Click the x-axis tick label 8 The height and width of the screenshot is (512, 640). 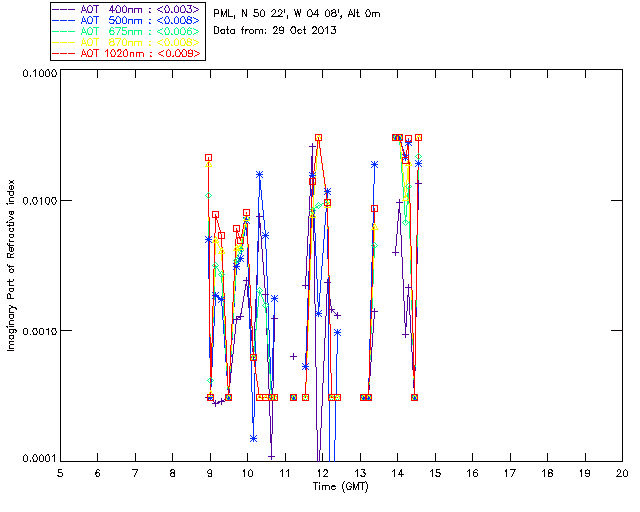pos(173,473)
